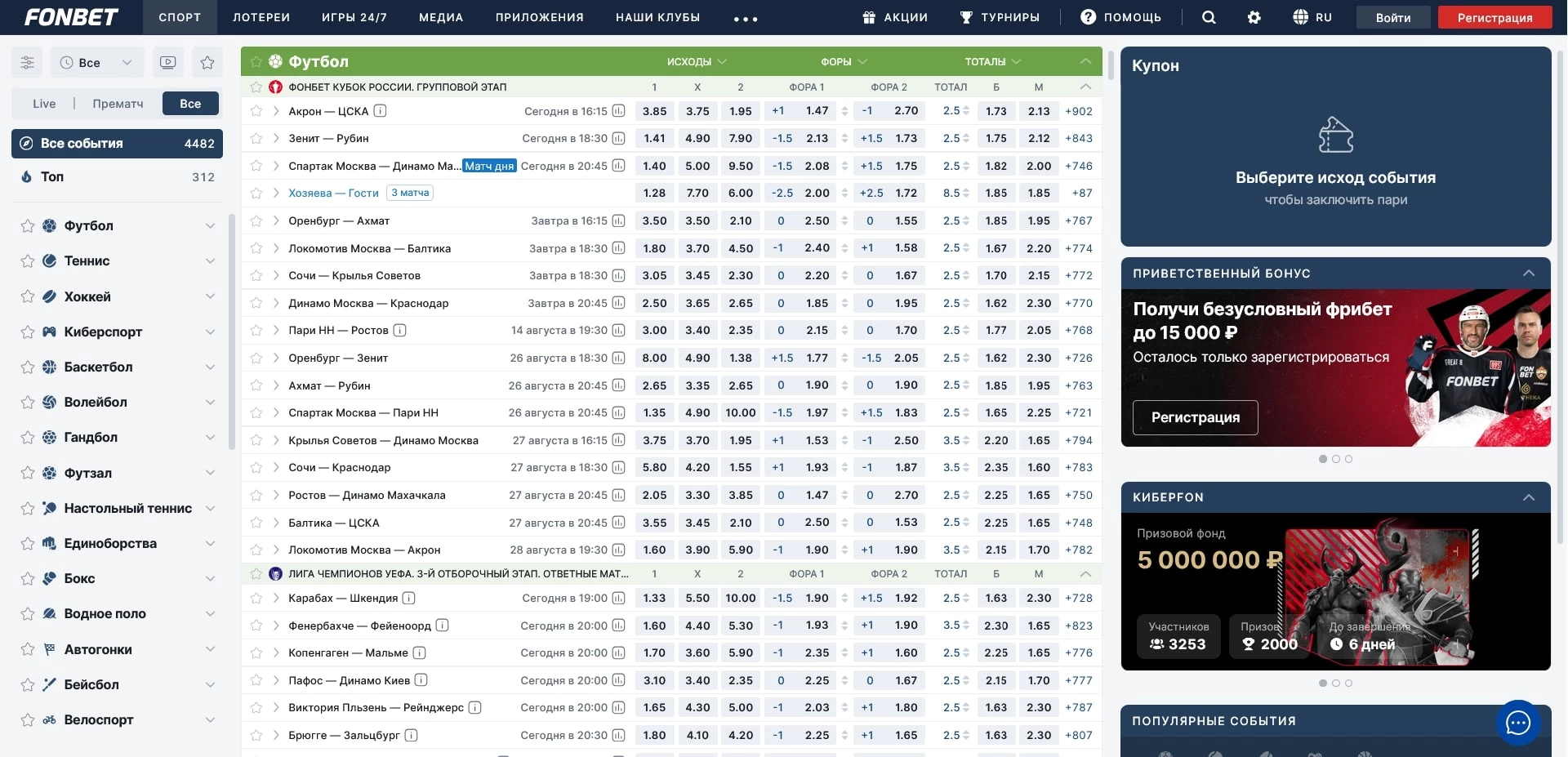Click the filter sliders icon in sidebar

[x=27, y=62]
